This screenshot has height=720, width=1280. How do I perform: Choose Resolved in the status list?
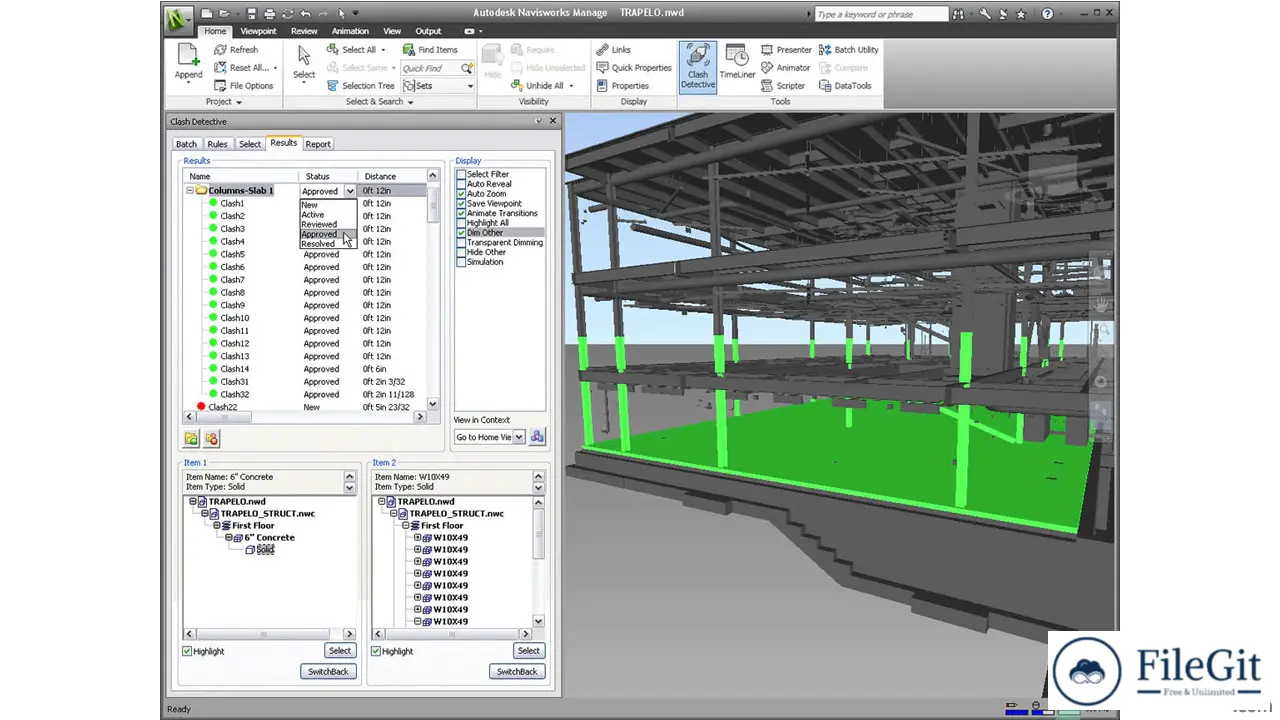point(327,244)
